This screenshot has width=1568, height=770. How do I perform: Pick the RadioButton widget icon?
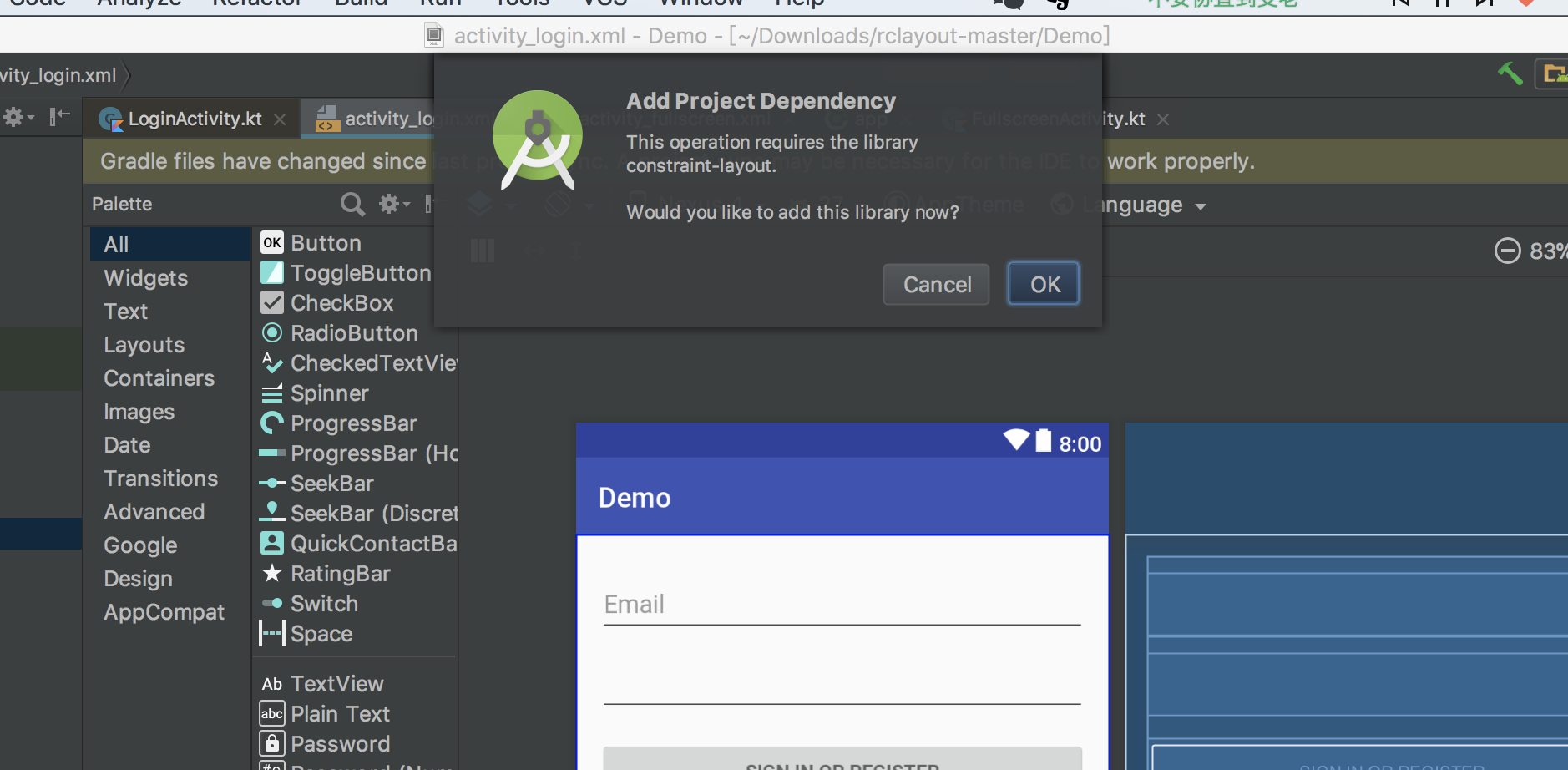point(272,332)
